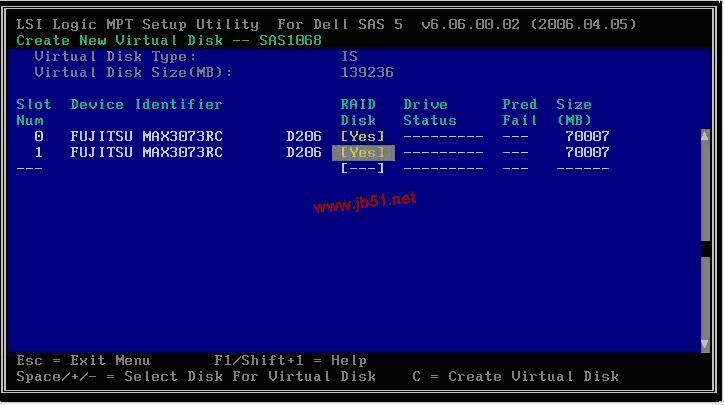724x405 pixels.
Task: Click the C = Create Virtual Disk hint
Action: point(515,376)
